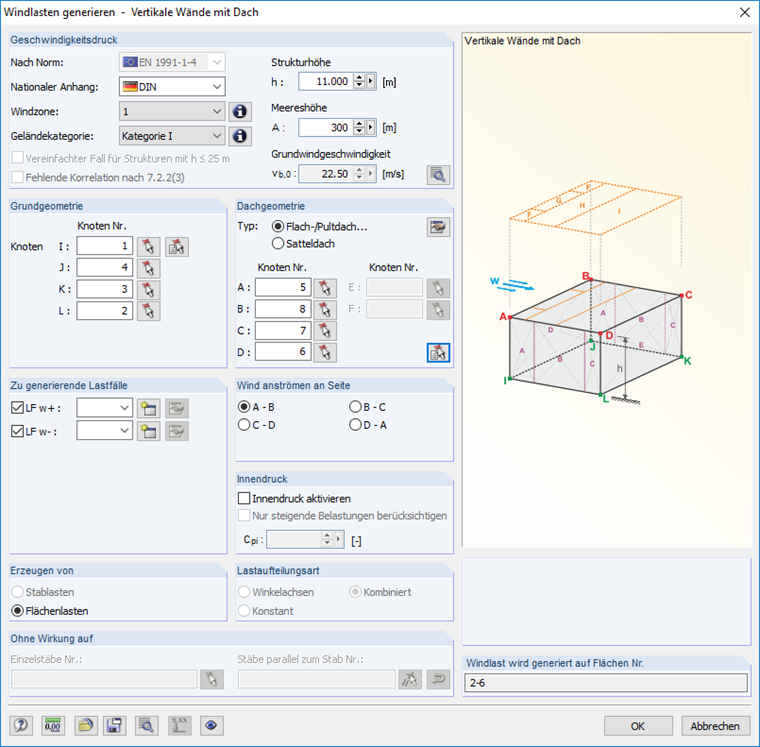Select wind side D - A
The height and width of the screenshot is (747, 760).
coord(355,425)
